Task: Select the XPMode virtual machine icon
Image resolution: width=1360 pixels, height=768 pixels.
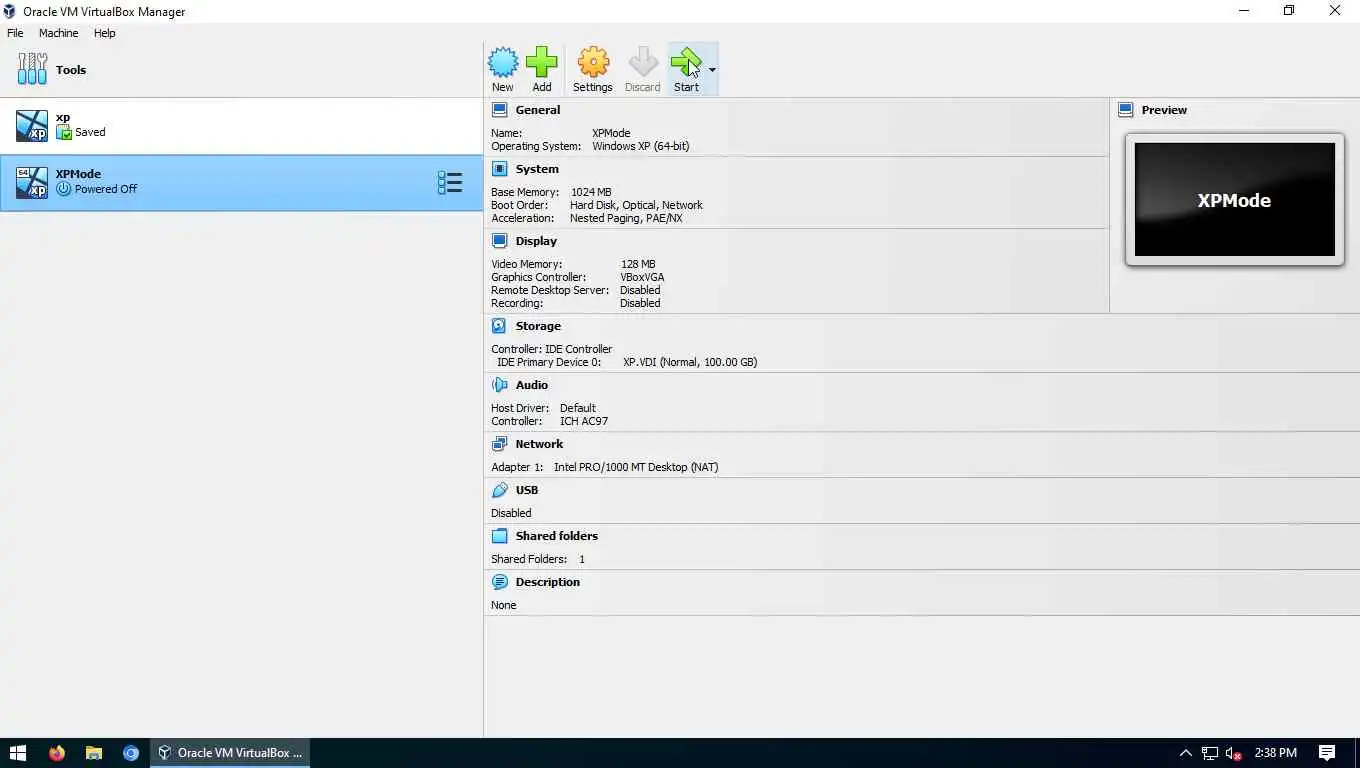Action: pos(32,183)
